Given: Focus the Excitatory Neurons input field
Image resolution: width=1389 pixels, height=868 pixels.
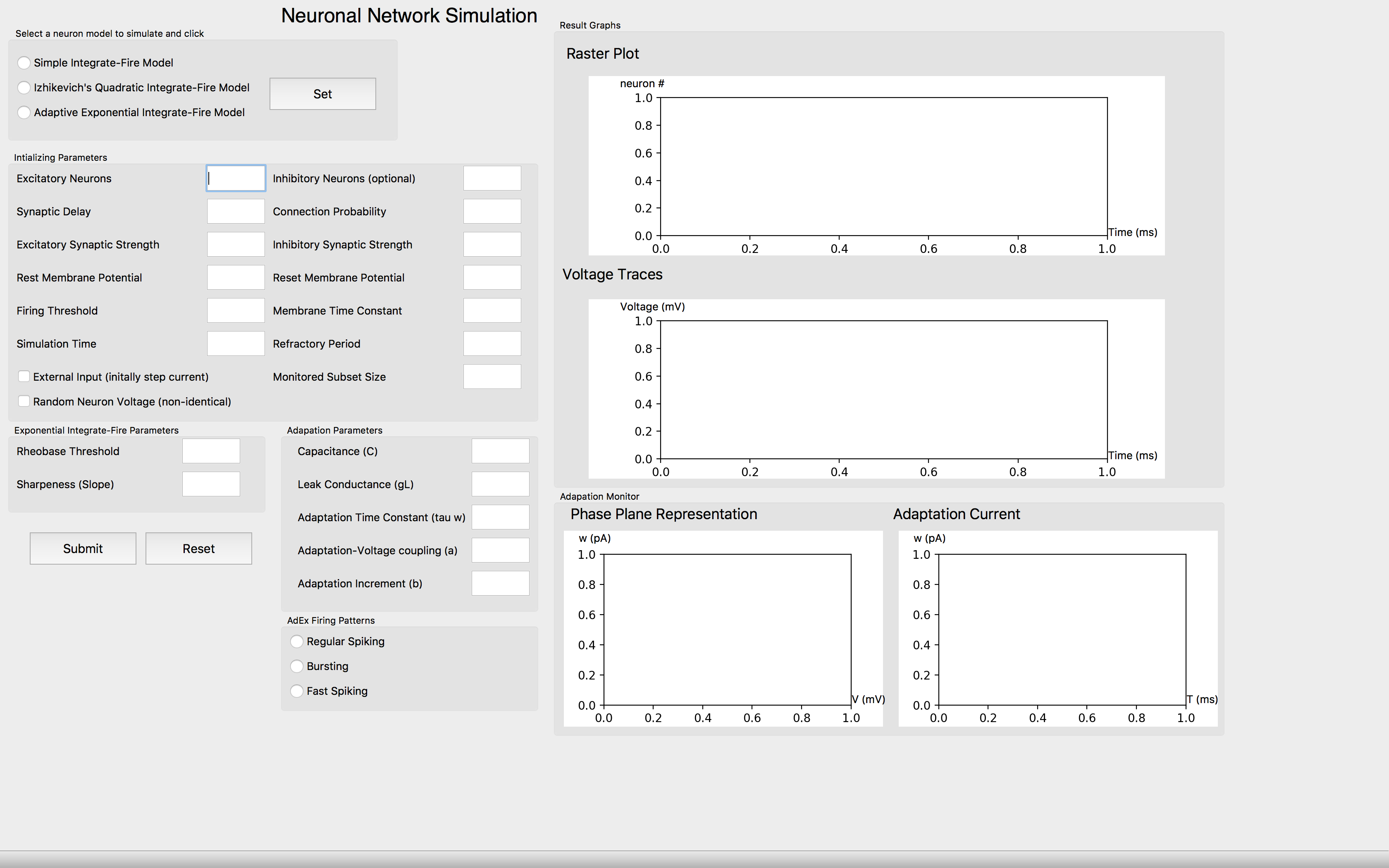Looking at the screenshot, I should click(236, 178).
